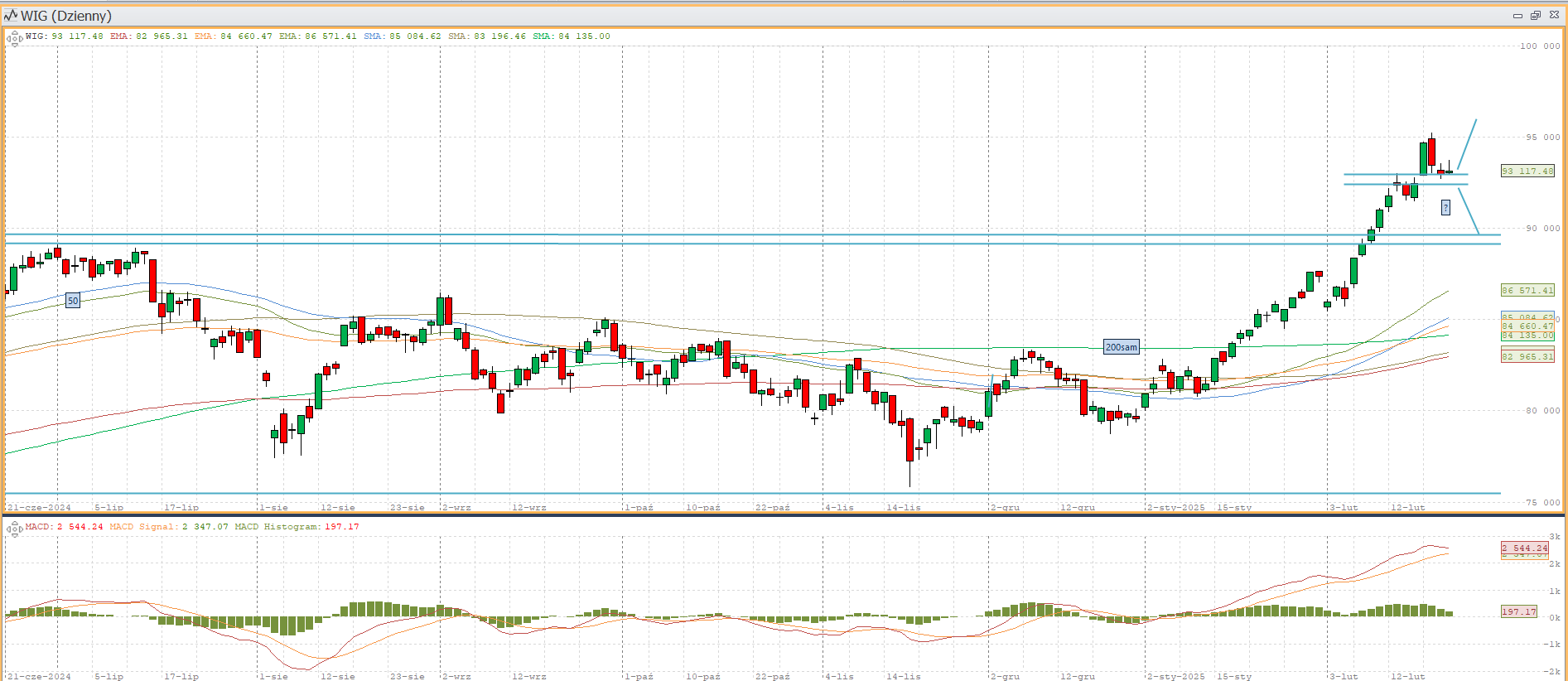1568x681 pixels.
Task: Click the histogram value tag 197.17
Action: pyautogui.click(x=1518, y=611)
